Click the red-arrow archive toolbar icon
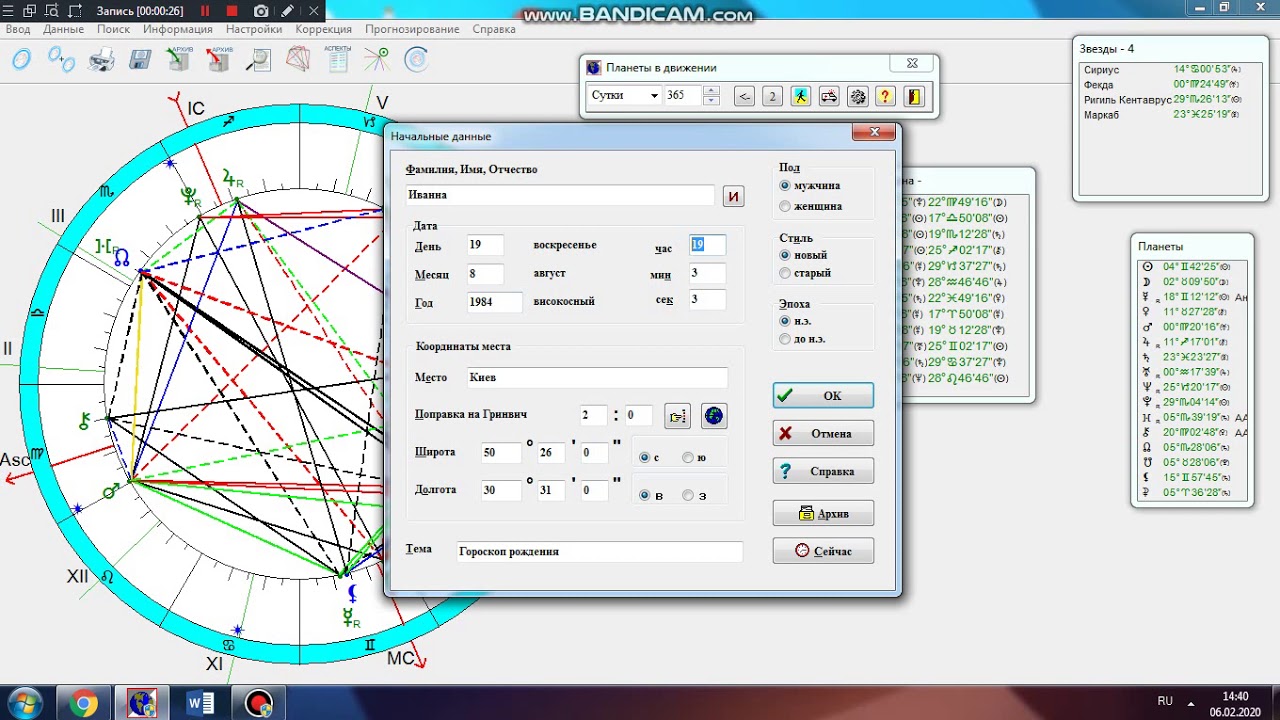The width and height of the screenshot is (1280, 720). (x=219, y=60)
